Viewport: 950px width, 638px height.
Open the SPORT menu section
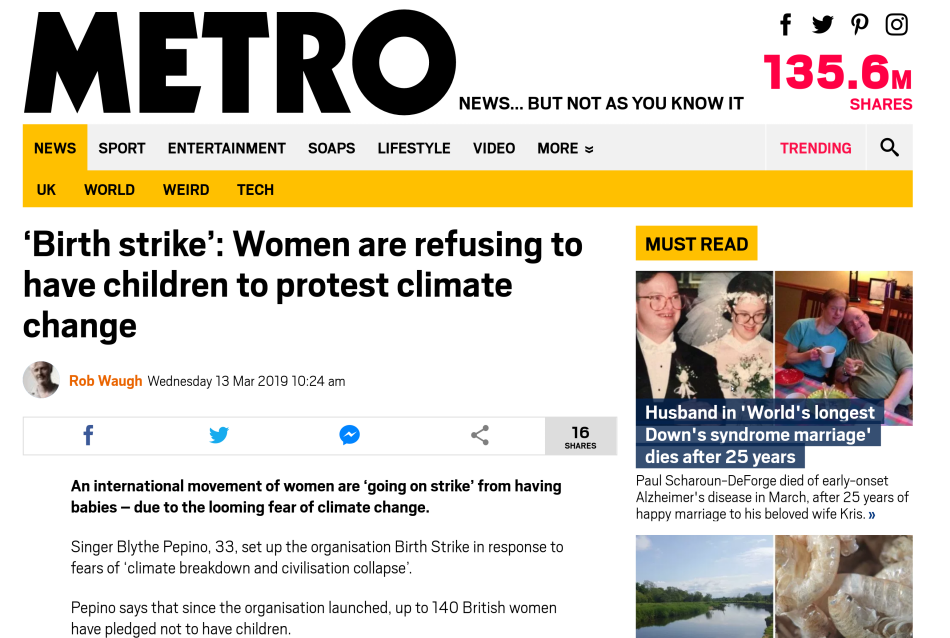(x=122, y=148)
